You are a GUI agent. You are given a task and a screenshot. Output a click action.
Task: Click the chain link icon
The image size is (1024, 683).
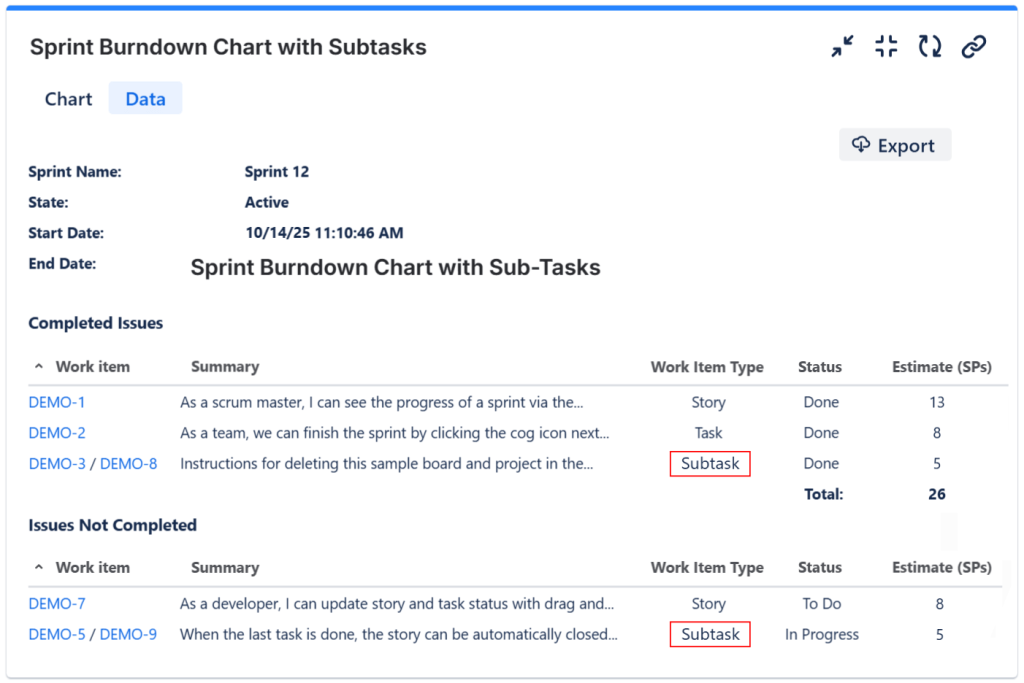click(974, 46)
